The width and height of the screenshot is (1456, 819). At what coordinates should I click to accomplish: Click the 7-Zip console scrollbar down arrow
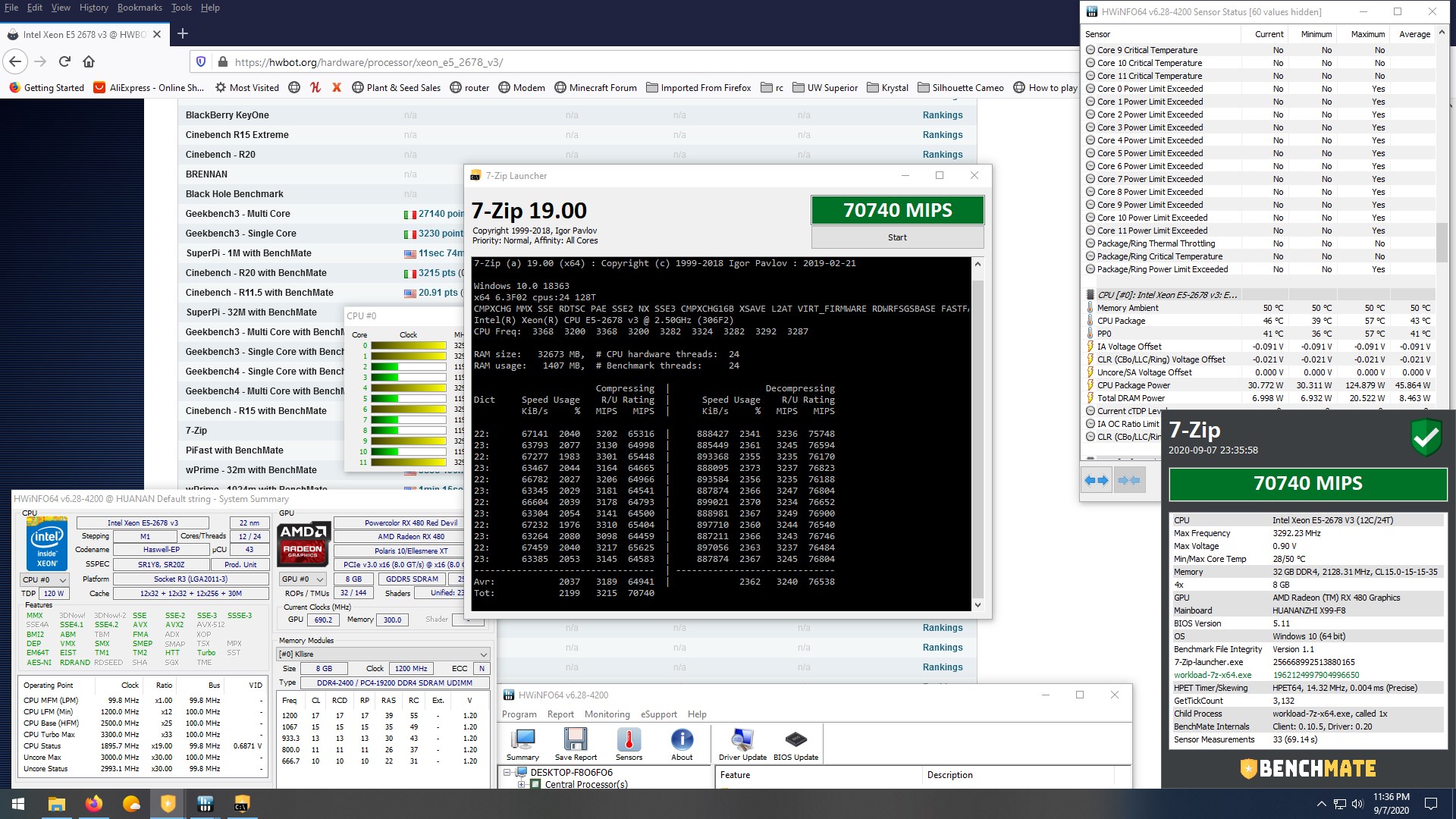click(977, 604)
